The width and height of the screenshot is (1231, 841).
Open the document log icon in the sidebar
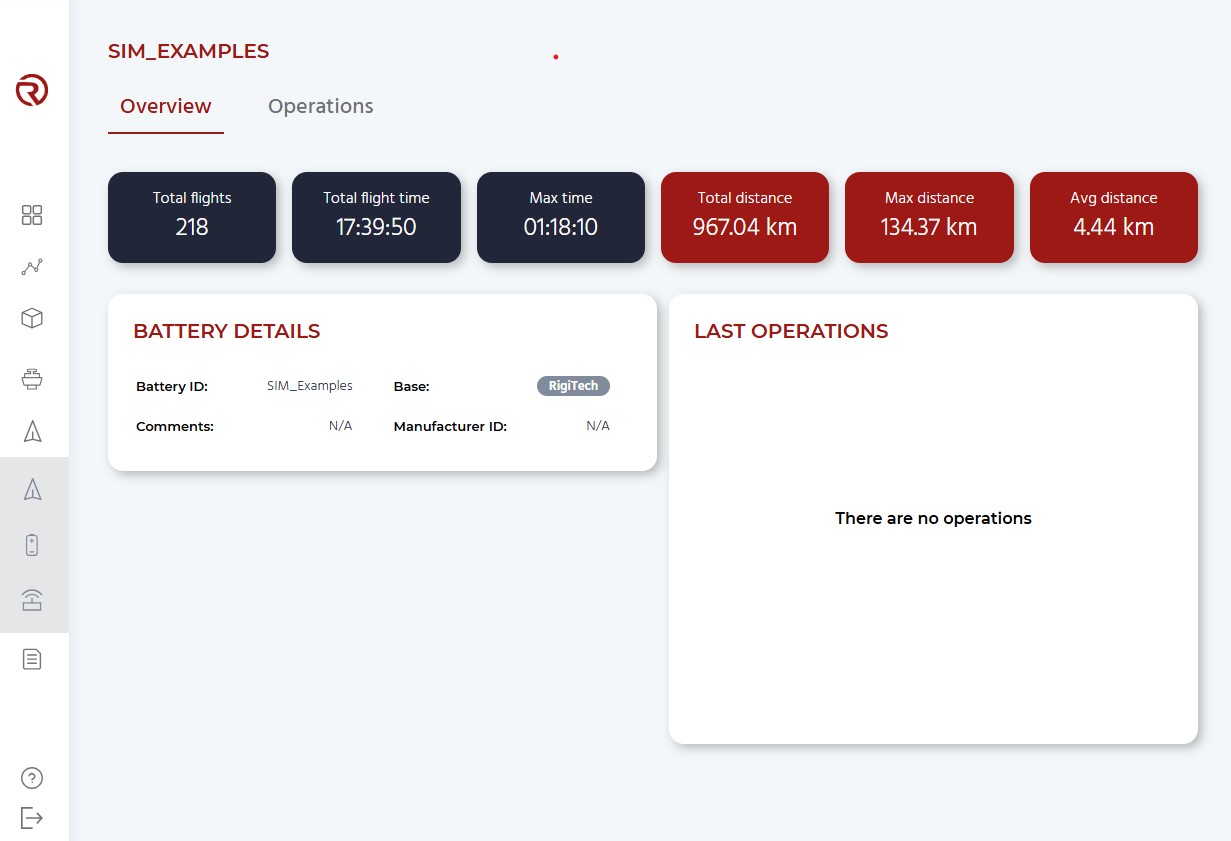coord(32,659)
